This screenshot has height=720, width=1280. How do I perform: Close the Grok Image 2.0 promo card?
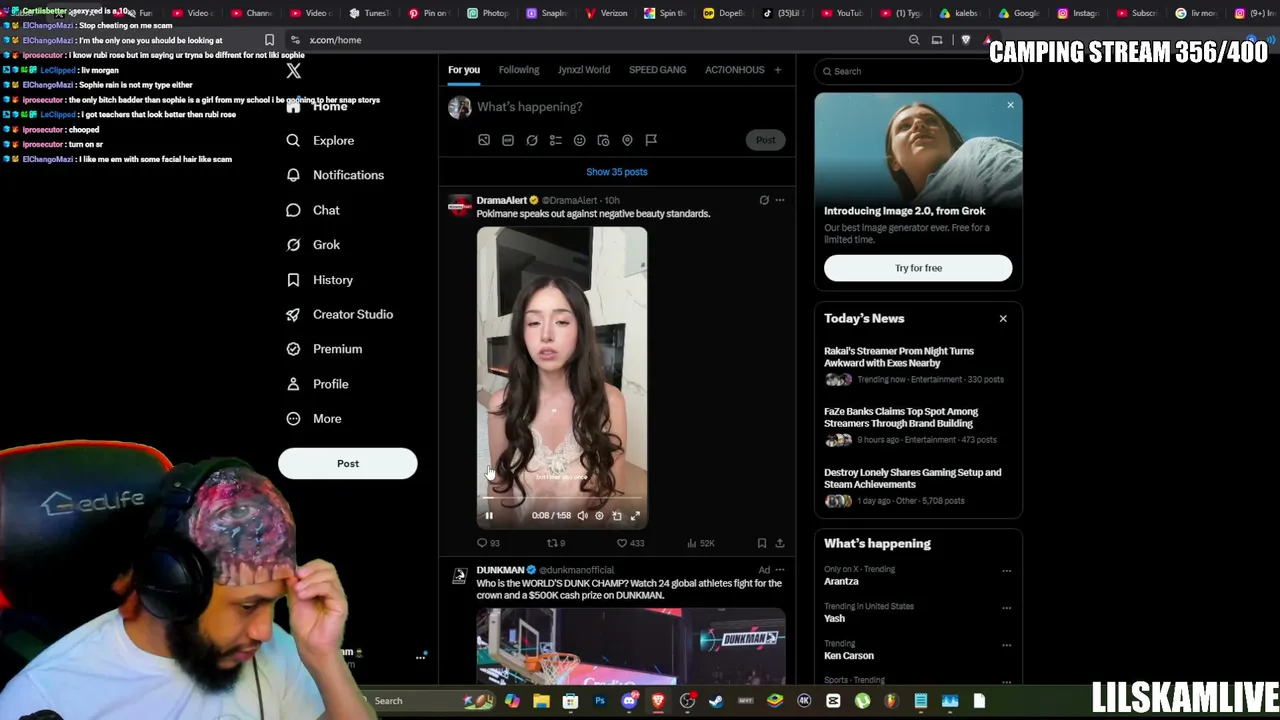(1010, 105)
